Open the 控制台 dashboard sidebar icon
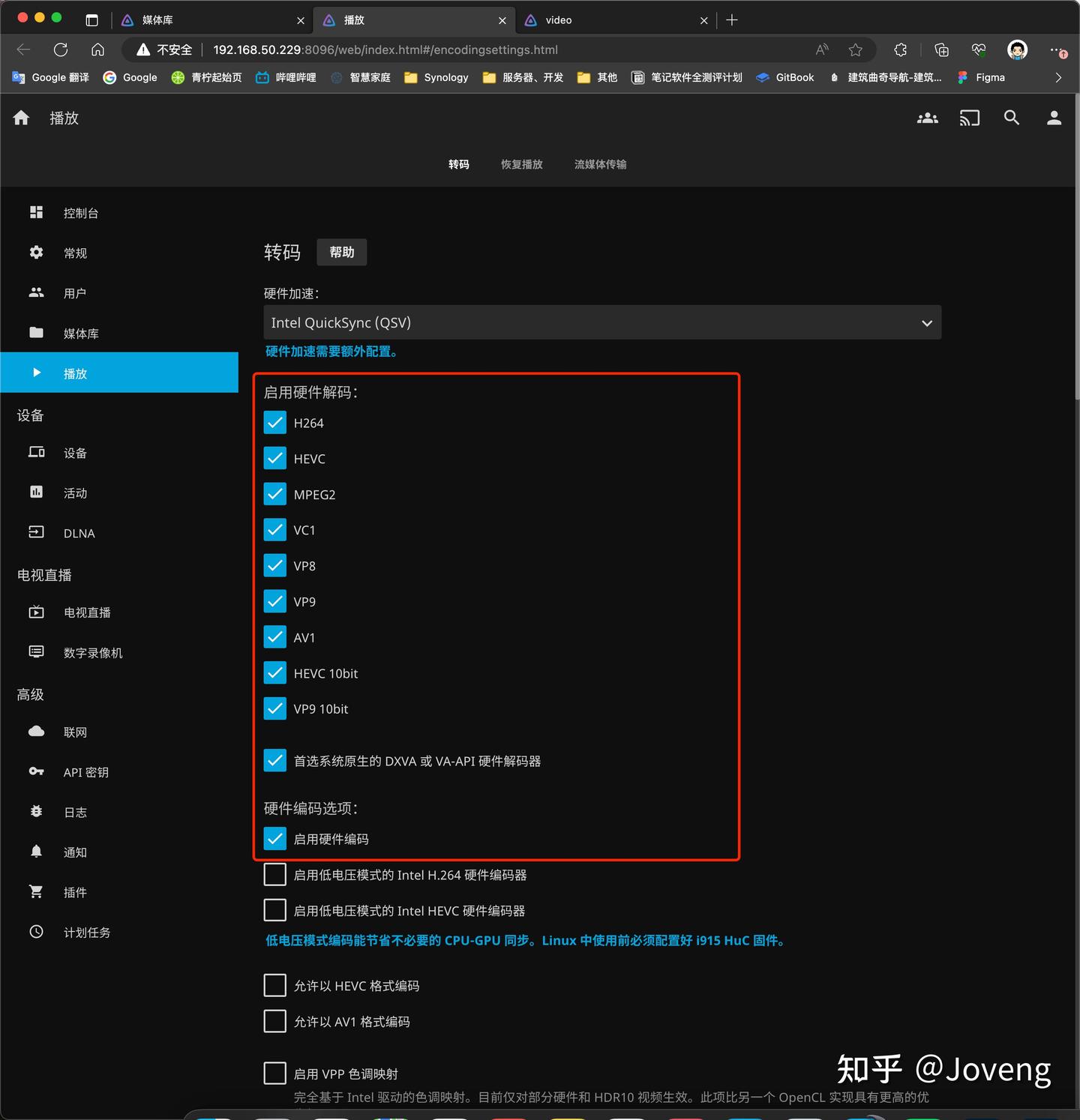Viewport: 1080px width, 1120px height. click(36, 213)
